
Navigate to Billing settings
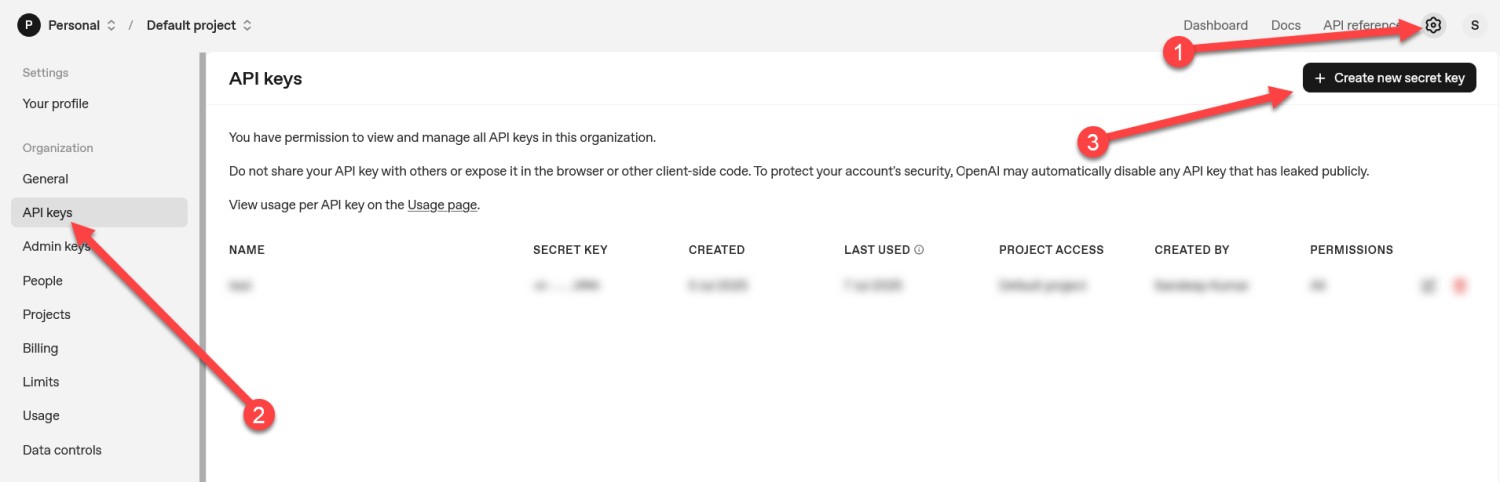pyautogui.click(x=41, y=348)
